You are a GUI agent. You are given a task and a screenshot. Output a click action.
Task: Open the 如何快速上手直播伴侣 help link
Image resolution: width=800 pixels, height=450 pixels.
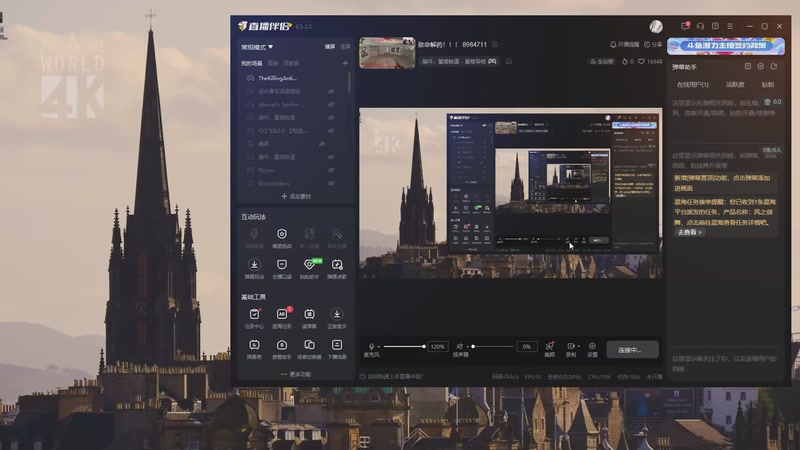coord(391,377)
